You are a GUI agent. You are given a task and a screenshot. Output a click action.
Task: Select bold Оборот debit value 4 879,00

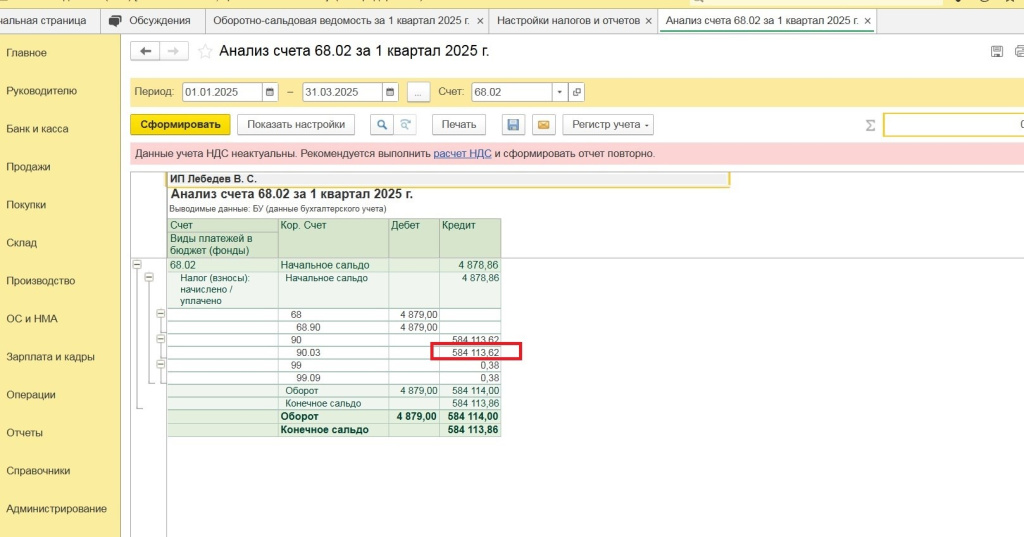(414, 416)
